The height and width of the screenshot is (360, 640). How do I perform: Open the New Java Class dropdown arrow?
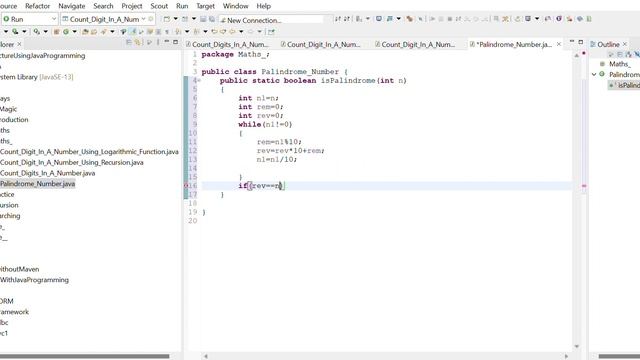tap(74, 31)
